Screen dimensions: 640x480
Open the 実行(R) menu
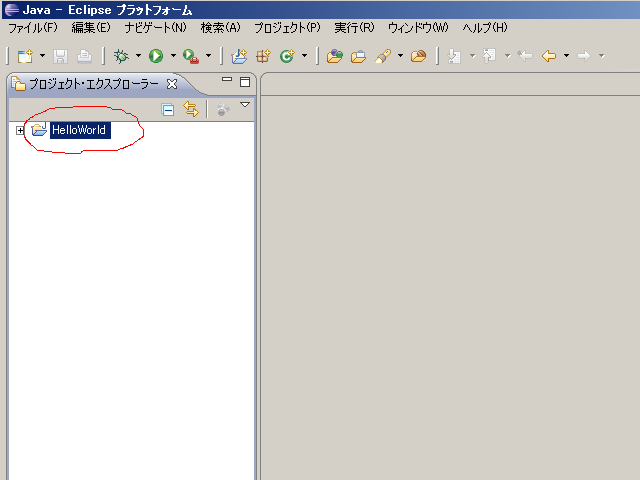(x=354, y=28)
